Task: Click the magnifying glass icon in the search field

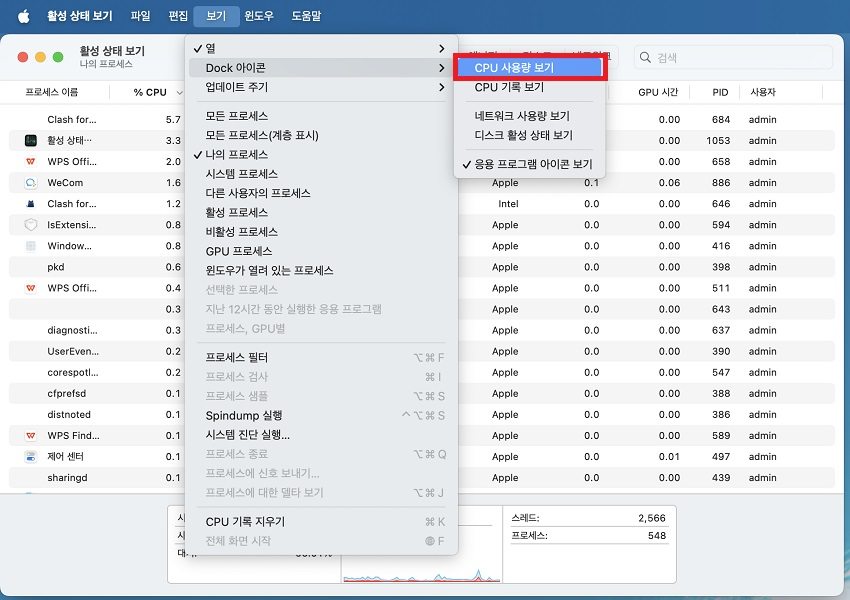Action: click(648, 57)
